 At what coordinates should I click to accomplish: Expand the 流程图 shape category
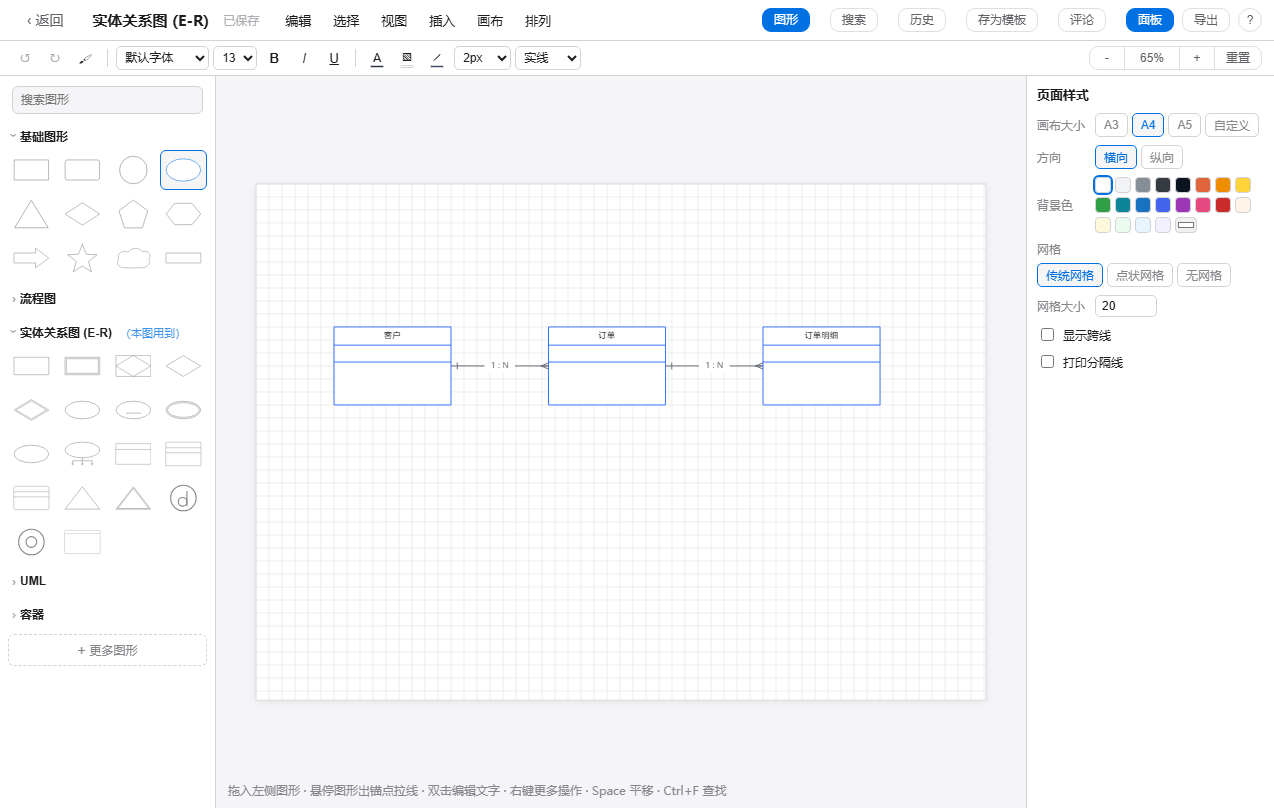pos(38,298)
